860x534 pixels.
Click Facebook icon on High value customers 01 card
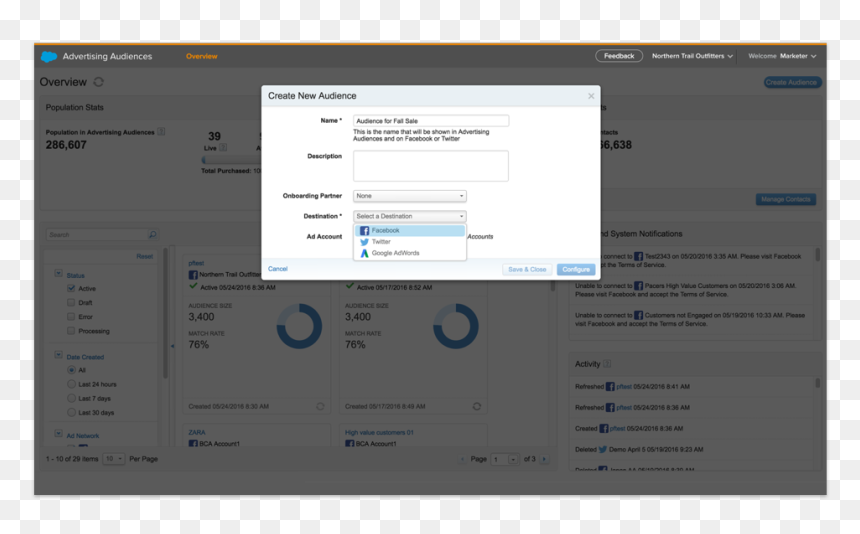tap(349, 443)
